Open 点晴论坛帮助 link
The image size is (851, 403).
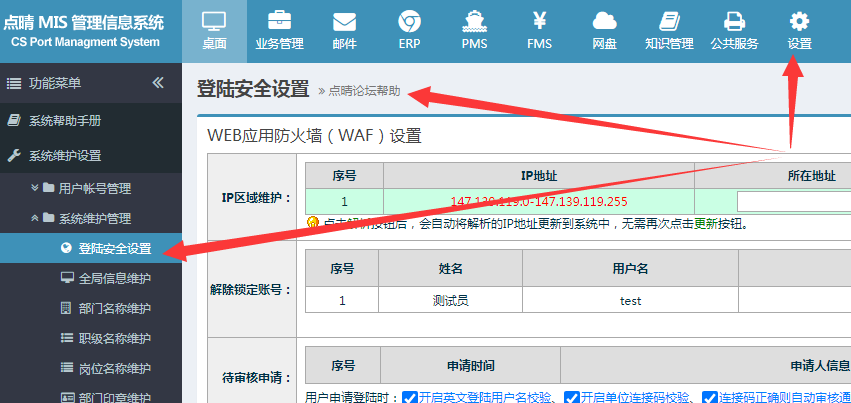point(364,91)
